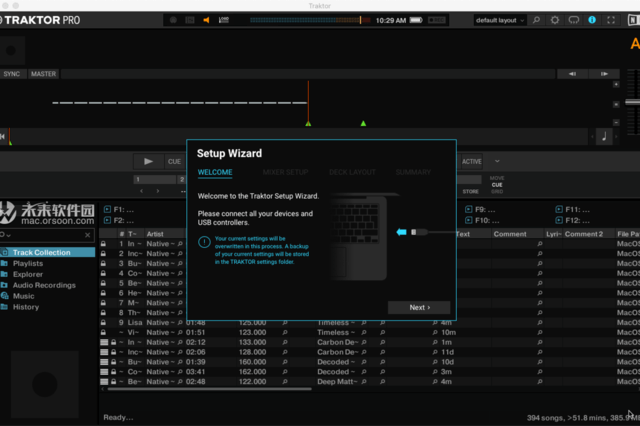The image size is (640, 426).
Task: Click hotcue slot 1
Action: [155, 179]
